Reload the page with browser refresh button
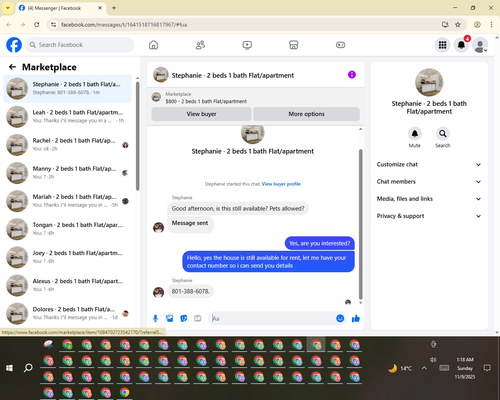The height and width of the screenshot is (400, 500). coord(37,24)
